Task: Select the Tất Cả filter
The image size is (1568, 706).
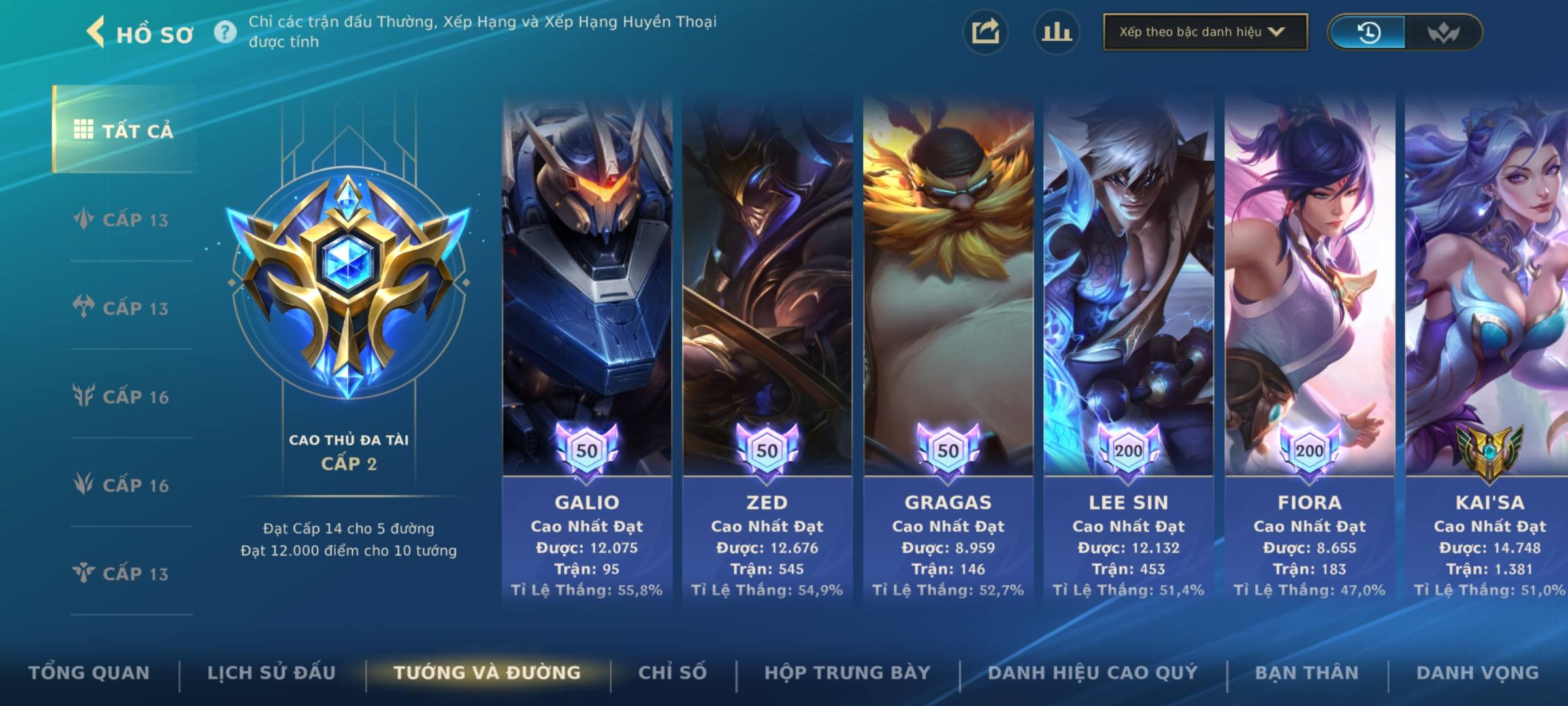Action: [x=123, y=129]
